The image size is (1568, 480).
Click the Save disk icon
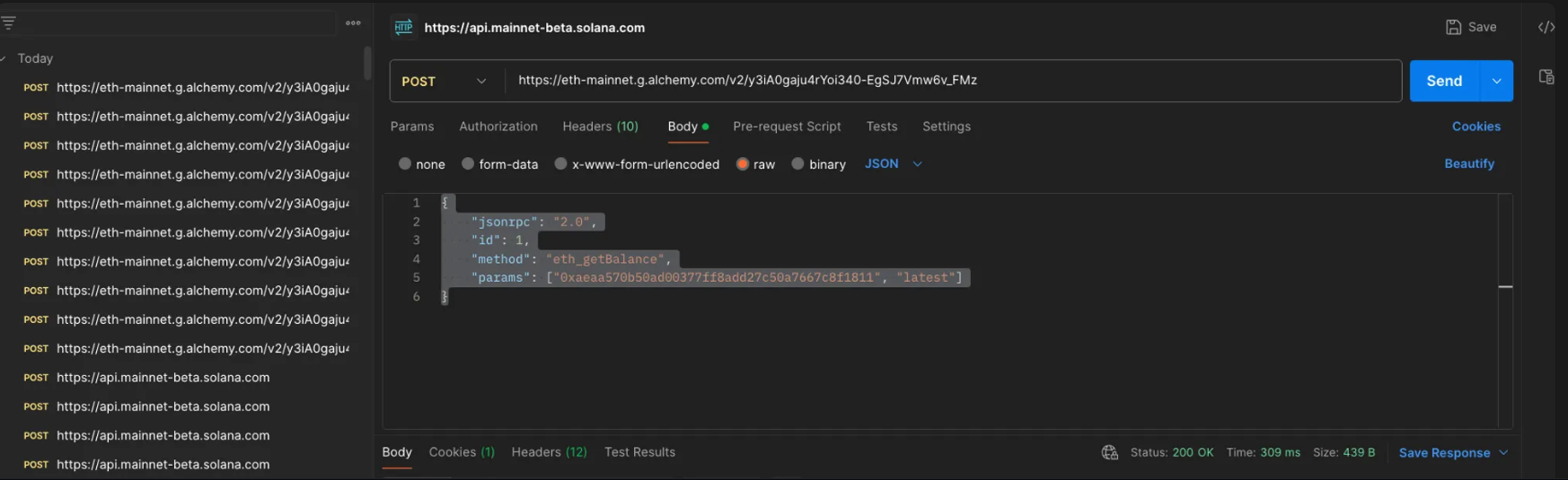tap(1453, 28)
